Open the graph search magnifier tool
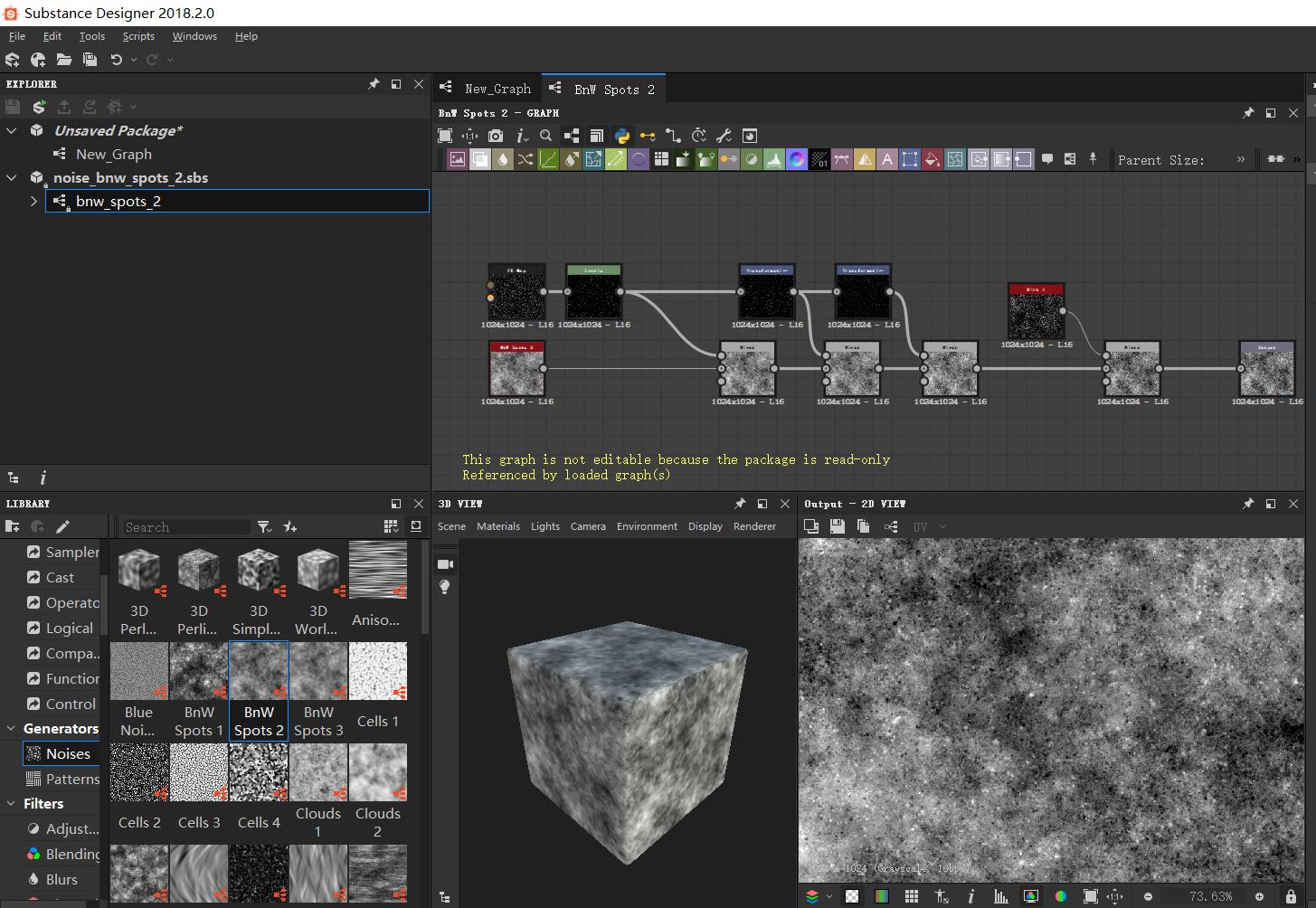The height and width of the screenshot is (908, 1316). [545, 136]
